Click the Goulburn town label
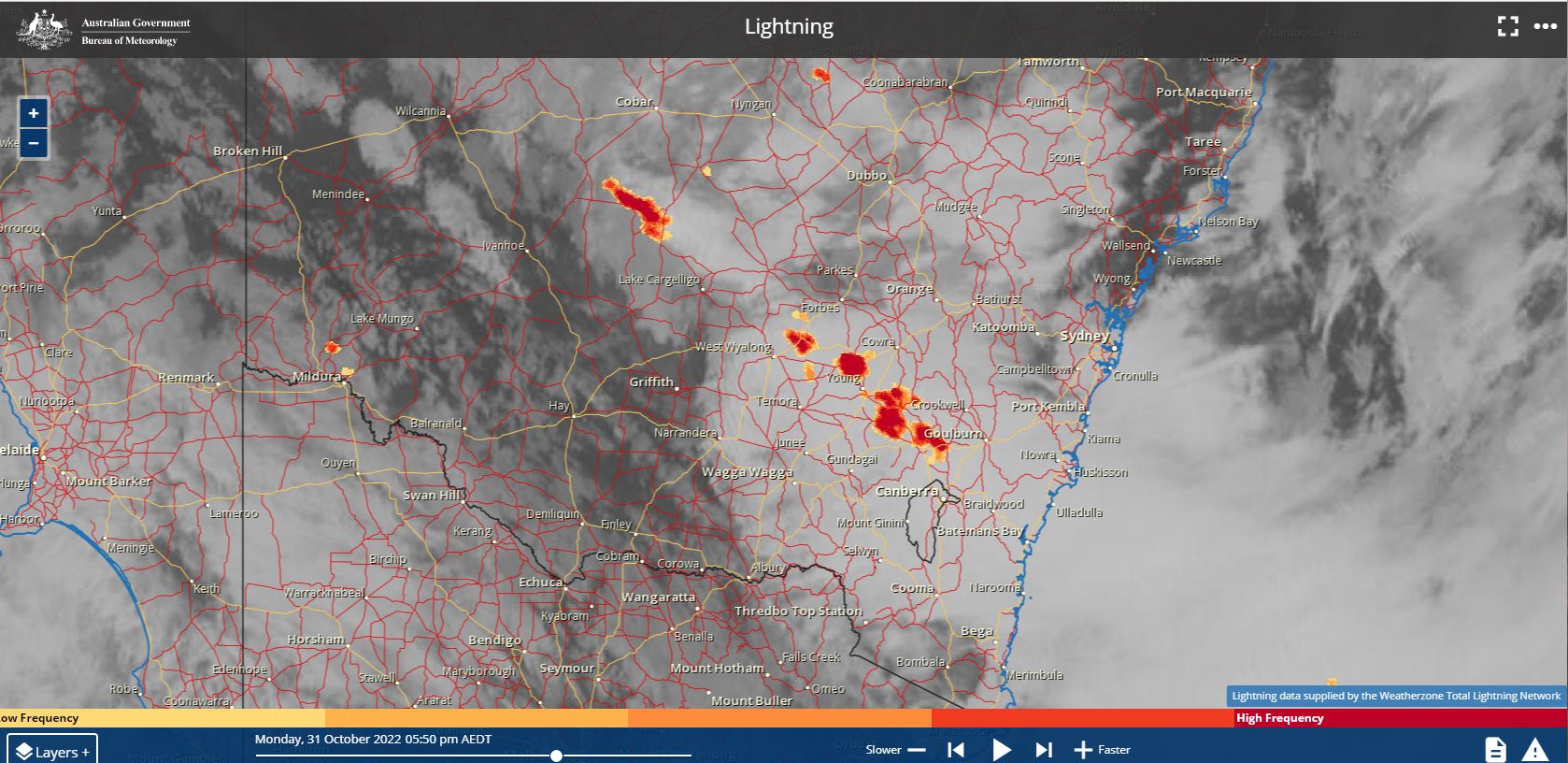The image size is (1568, 763). (x=952, y=434)
